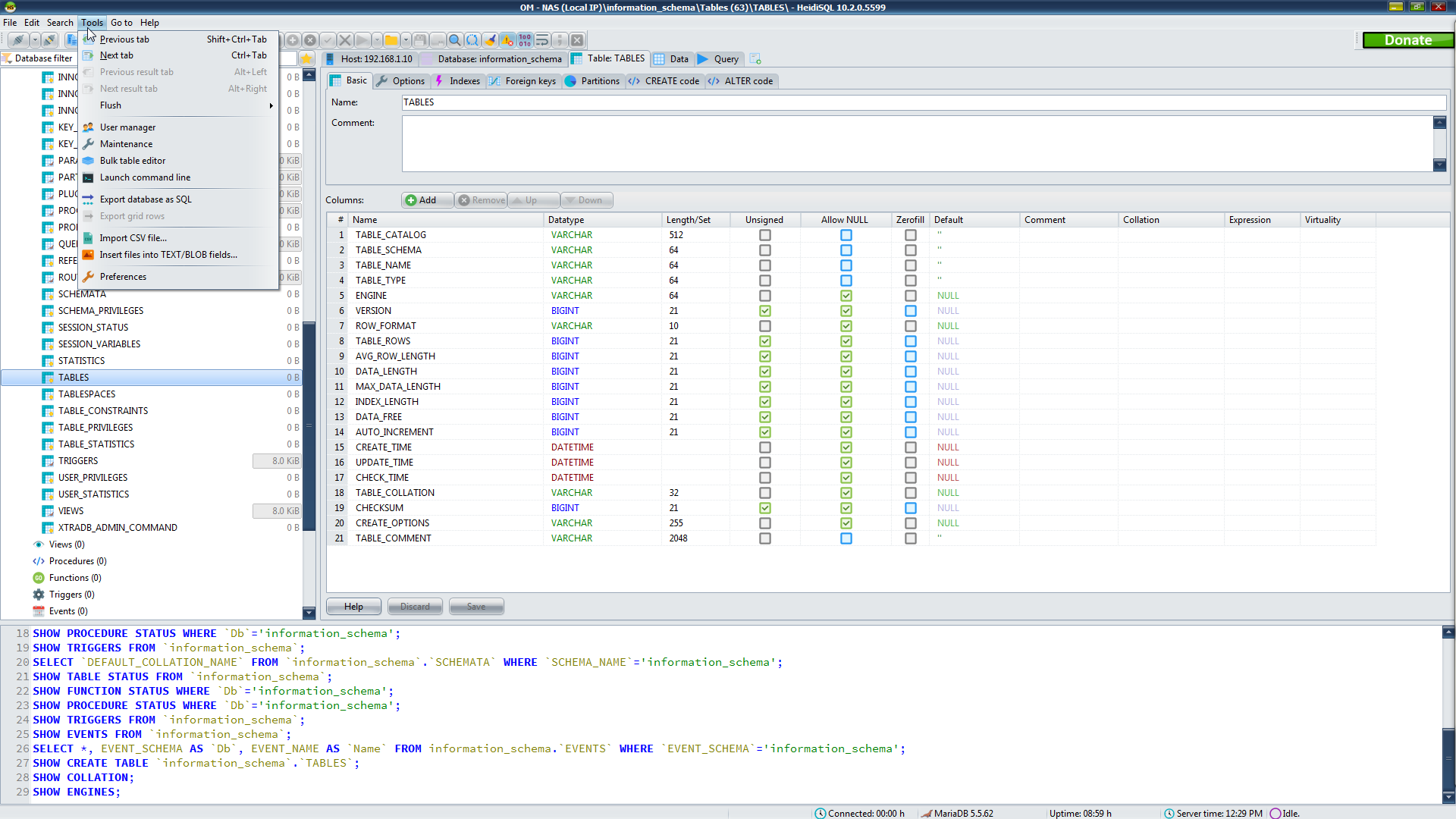
Task: Click the green Donate button
Action: pyautogui.click(x=1407, y=40)
